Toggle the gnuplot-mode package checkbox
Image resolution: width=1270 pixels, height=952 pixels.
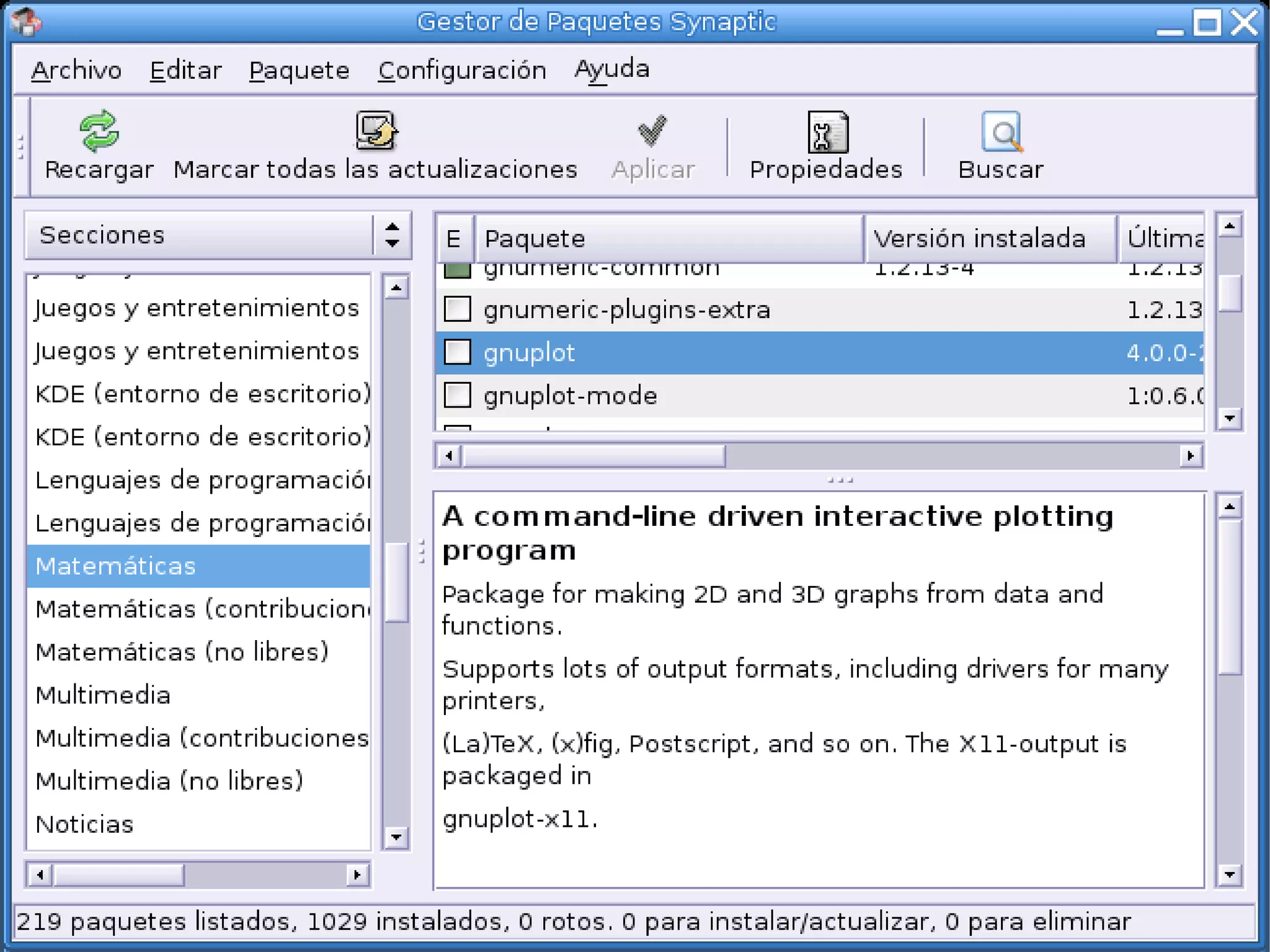(458, 395)
